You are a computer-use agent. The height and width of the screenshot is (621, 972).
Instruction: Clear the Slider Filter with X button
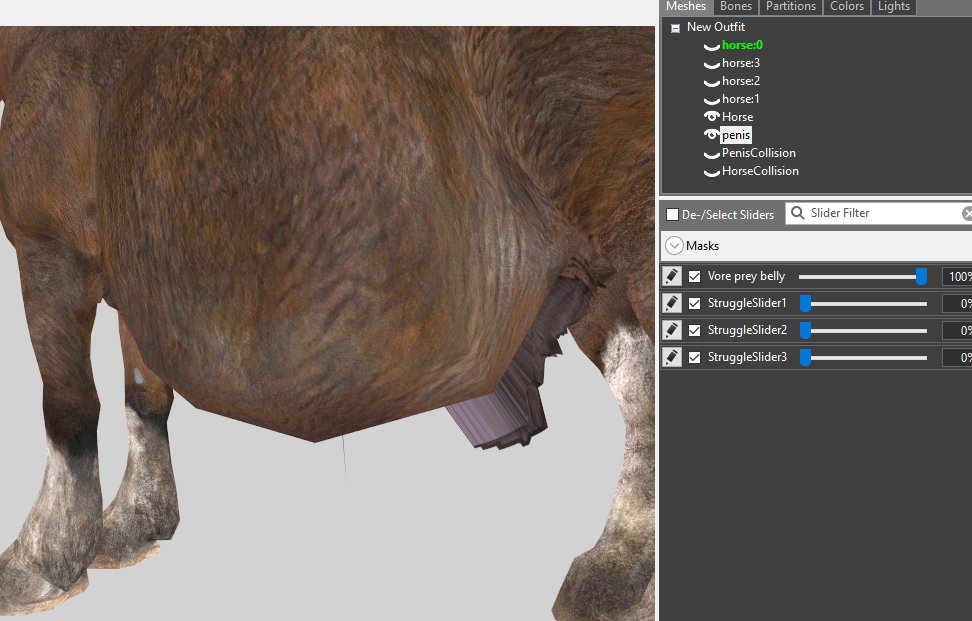(967, 213)
